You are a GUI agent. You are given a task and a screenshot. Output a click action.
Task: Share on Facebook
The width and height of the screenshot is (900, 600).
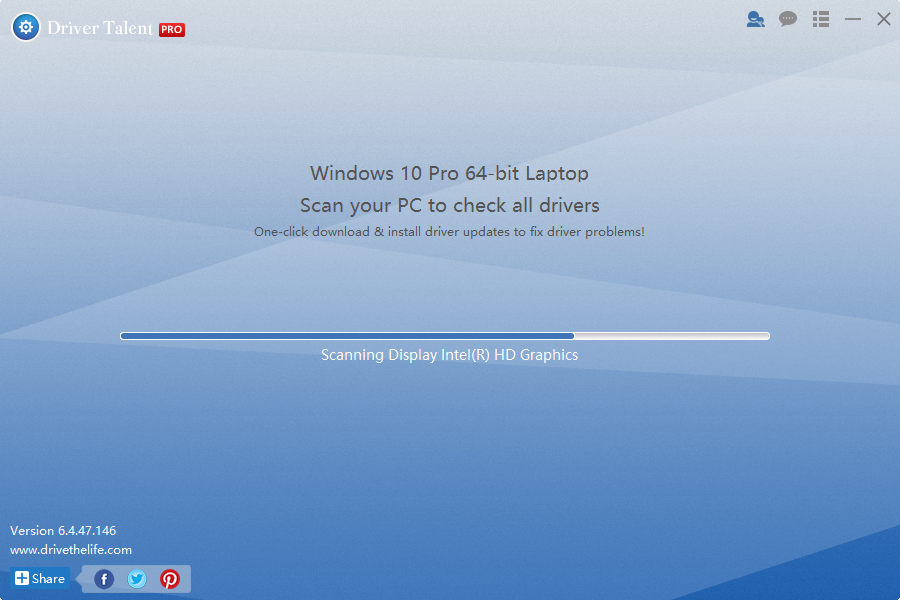coord(104,579)
